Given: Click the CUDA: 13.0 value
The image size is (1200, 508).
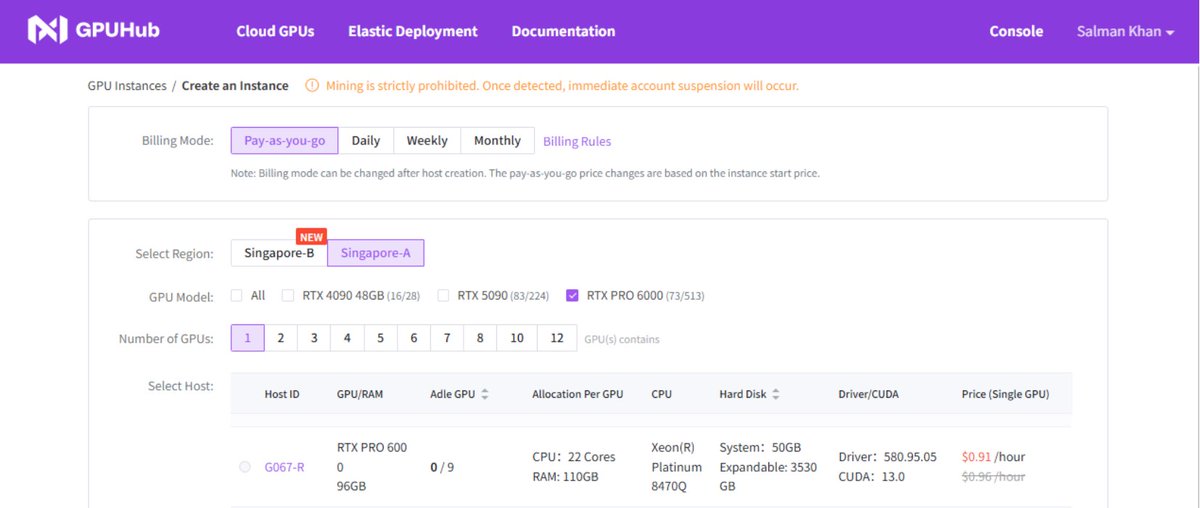Looking at the screenshot, I should 871,477.
